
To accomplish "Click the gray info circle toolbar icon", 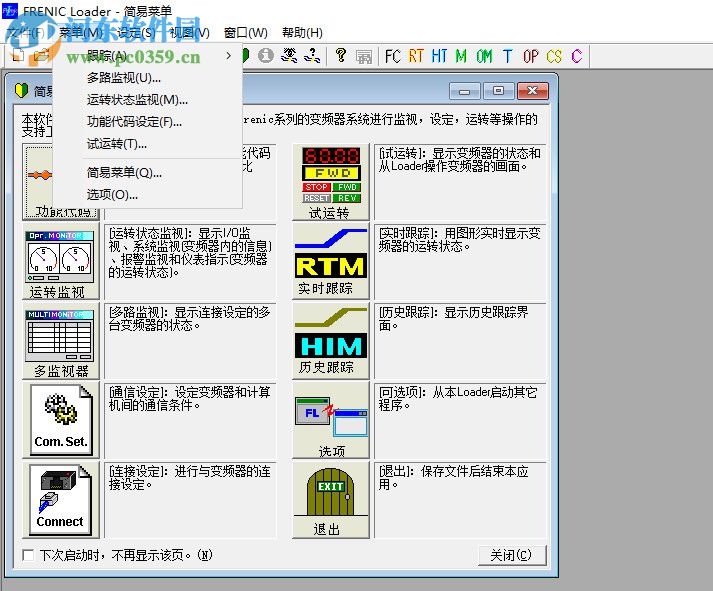I will point(266,55).
